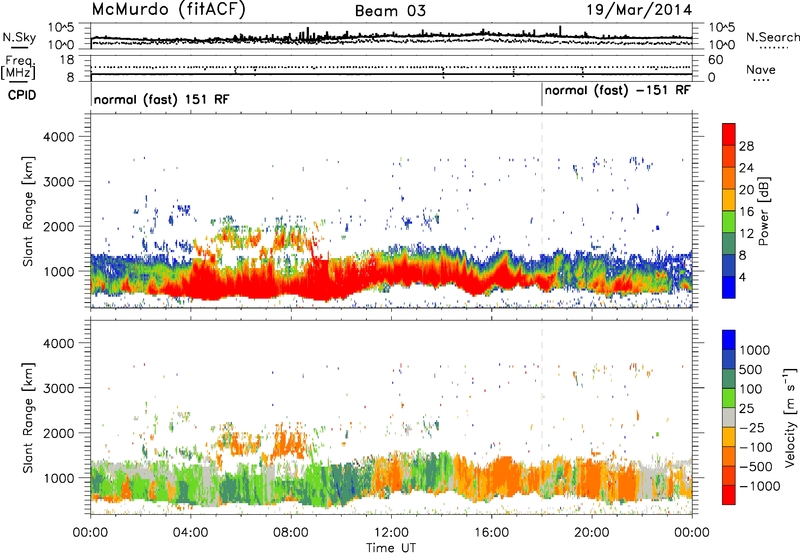Click the N.Sky legend label
This screenshot has width=800, height=554.
(x=19, y=37)
